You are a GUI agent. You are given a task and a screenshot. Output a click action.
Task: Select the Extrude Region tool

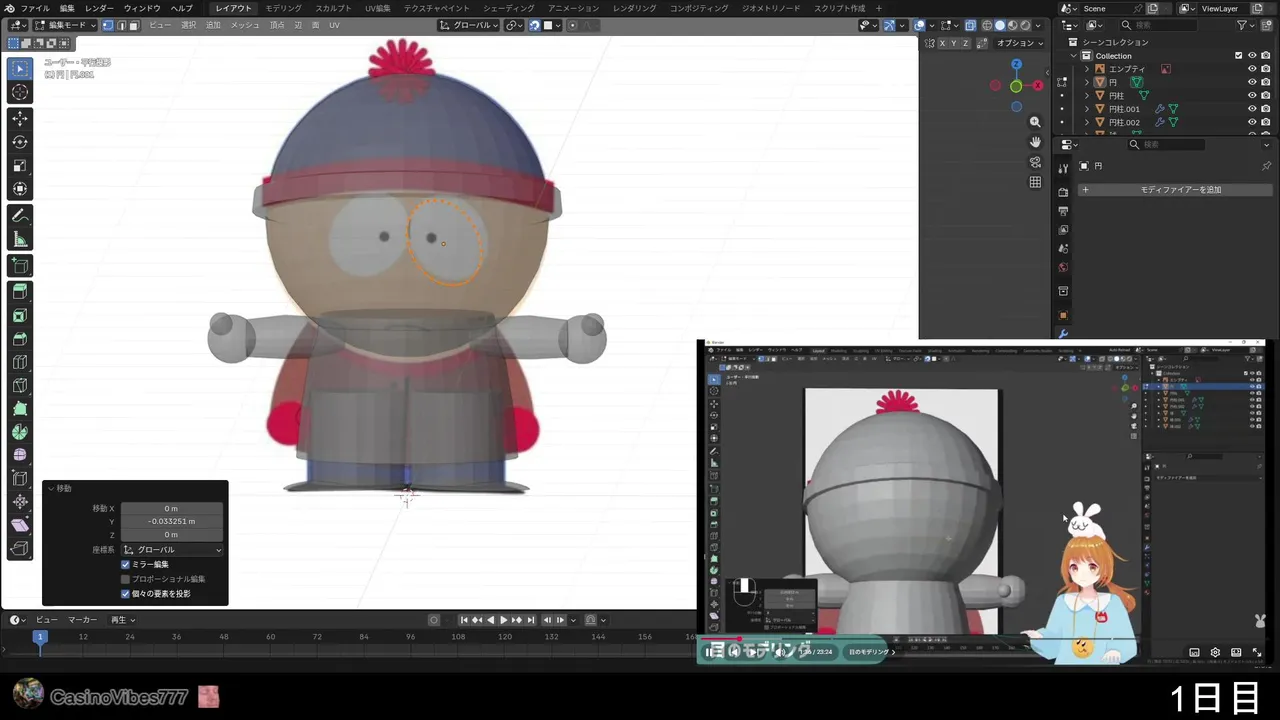point(20,292)
